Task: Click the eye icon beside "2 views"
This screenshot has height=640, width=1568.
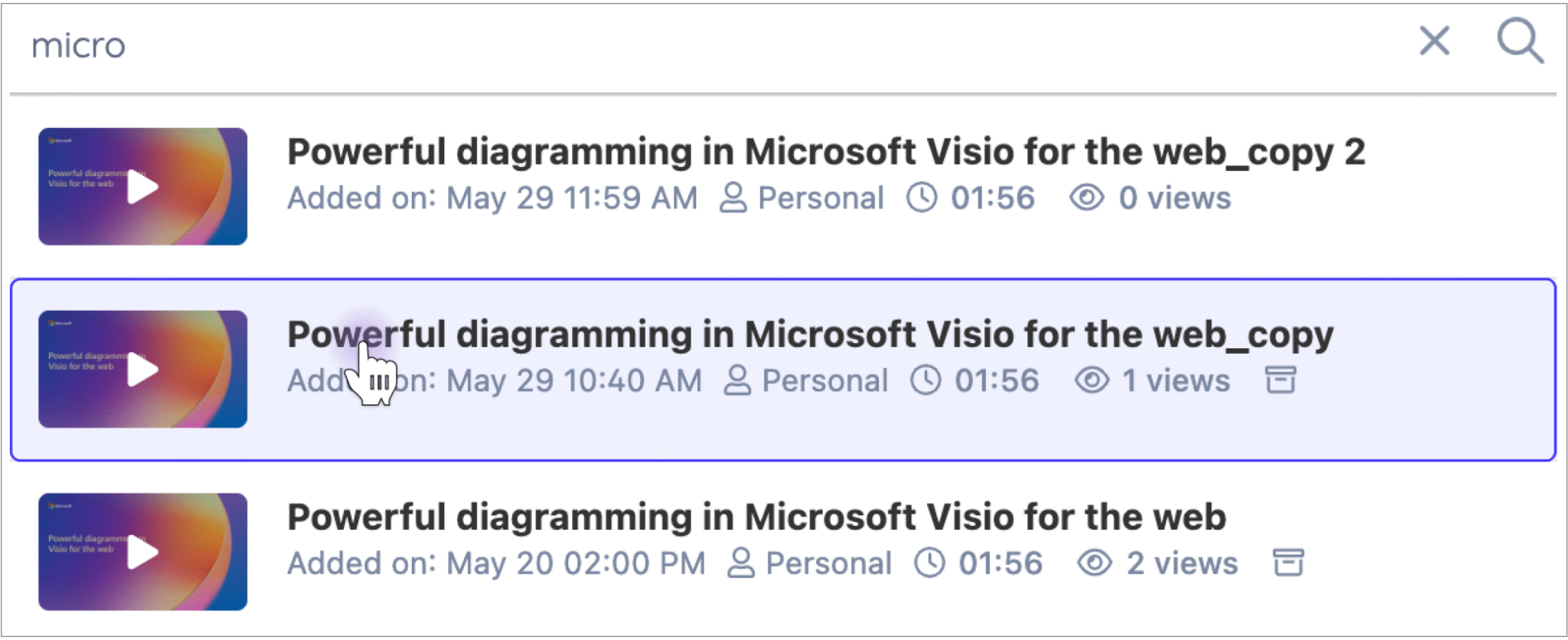Action: (1095, 563)
